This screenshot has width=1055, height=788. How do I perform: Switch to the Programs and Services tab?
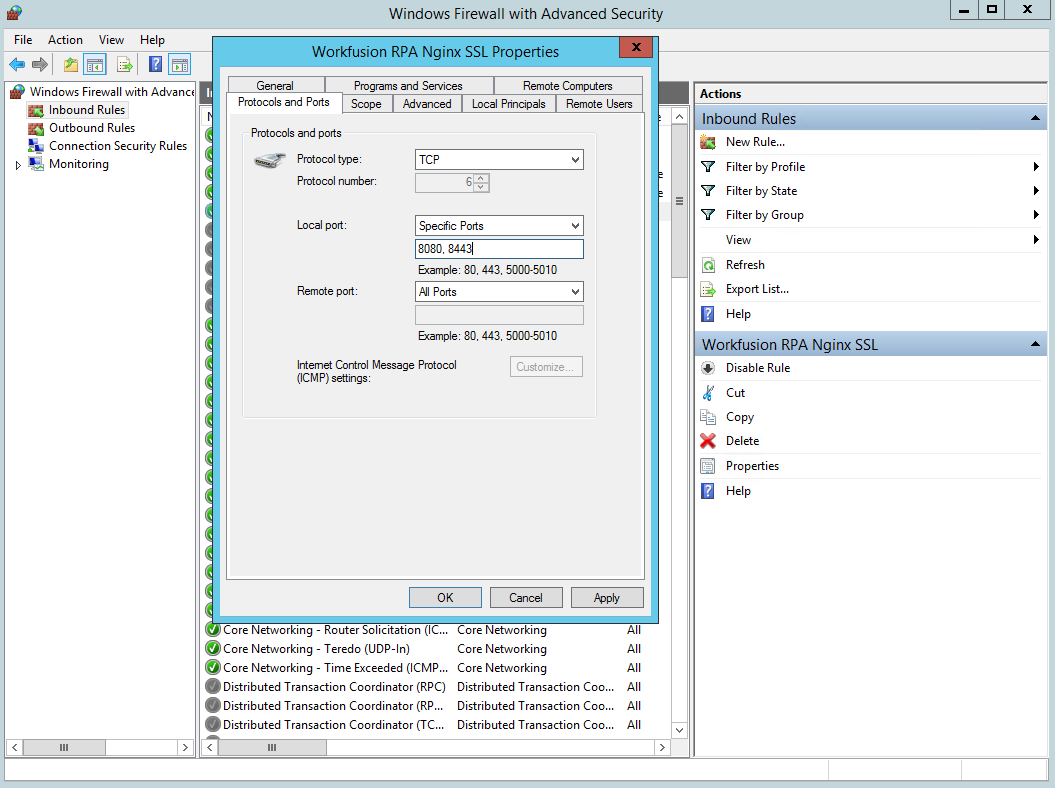pyautogui.click(x=408, y=85)
